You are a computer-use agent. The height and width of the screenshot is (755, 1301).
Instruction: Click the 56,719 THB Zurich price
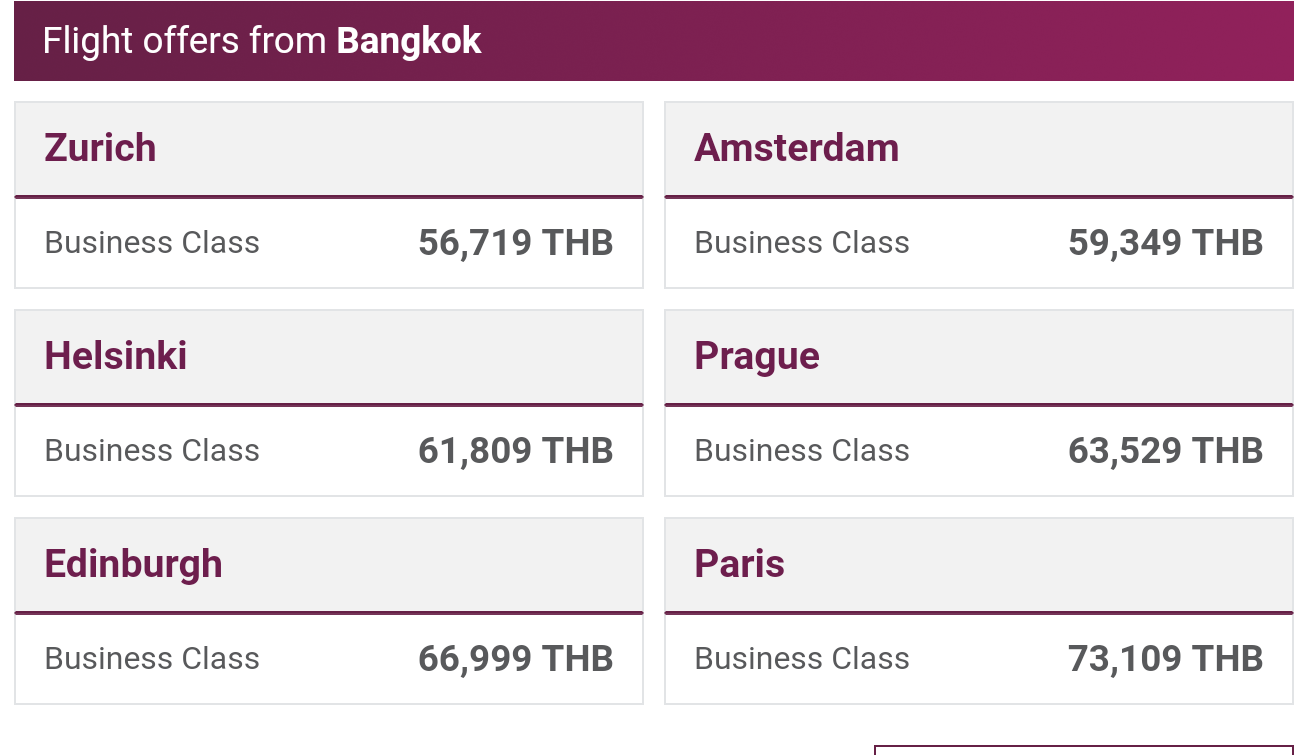(515, 243)
